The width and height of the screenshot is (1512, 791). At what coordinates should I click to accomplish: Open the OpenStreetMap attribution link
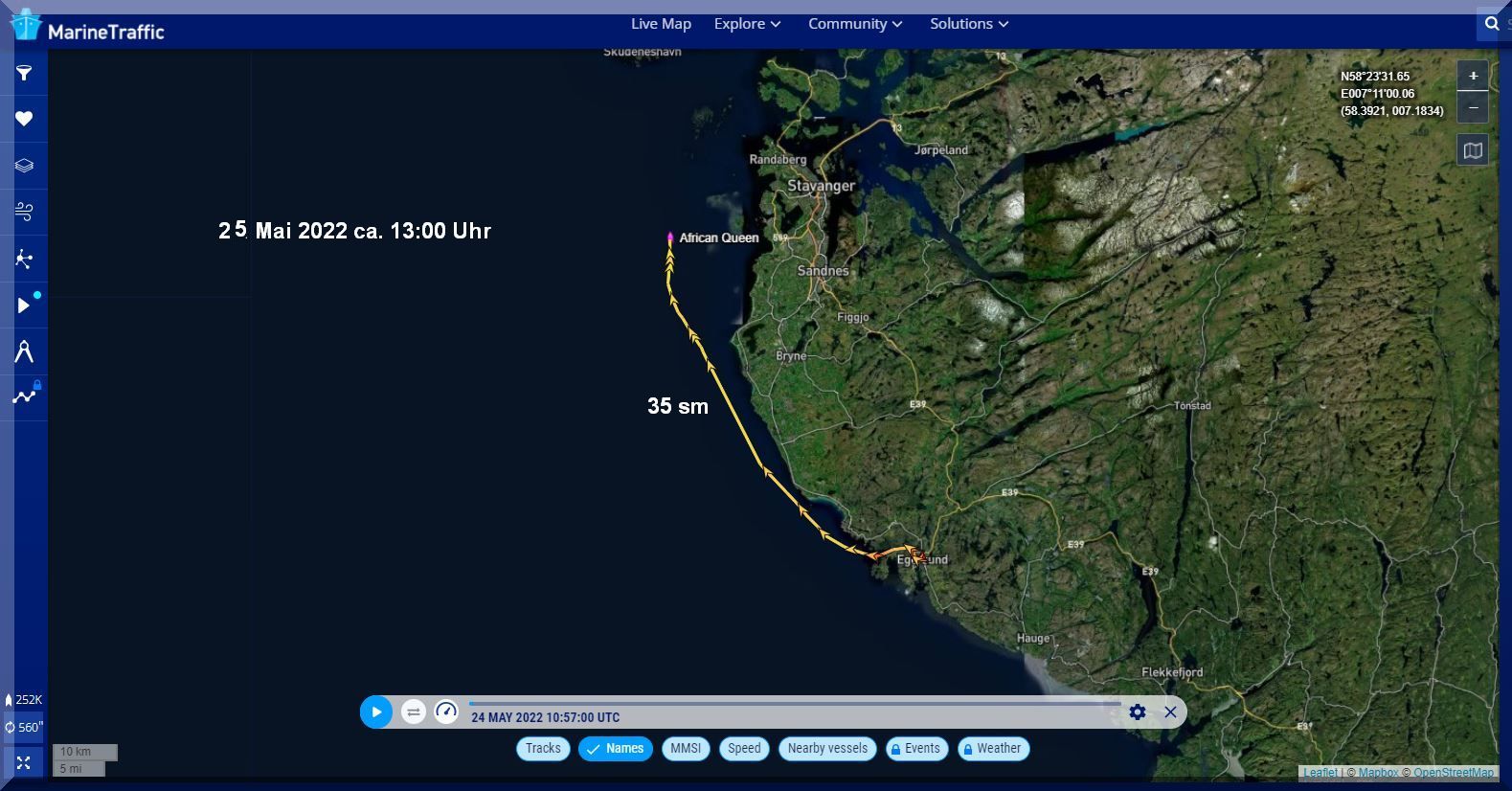pos(1453,773)
